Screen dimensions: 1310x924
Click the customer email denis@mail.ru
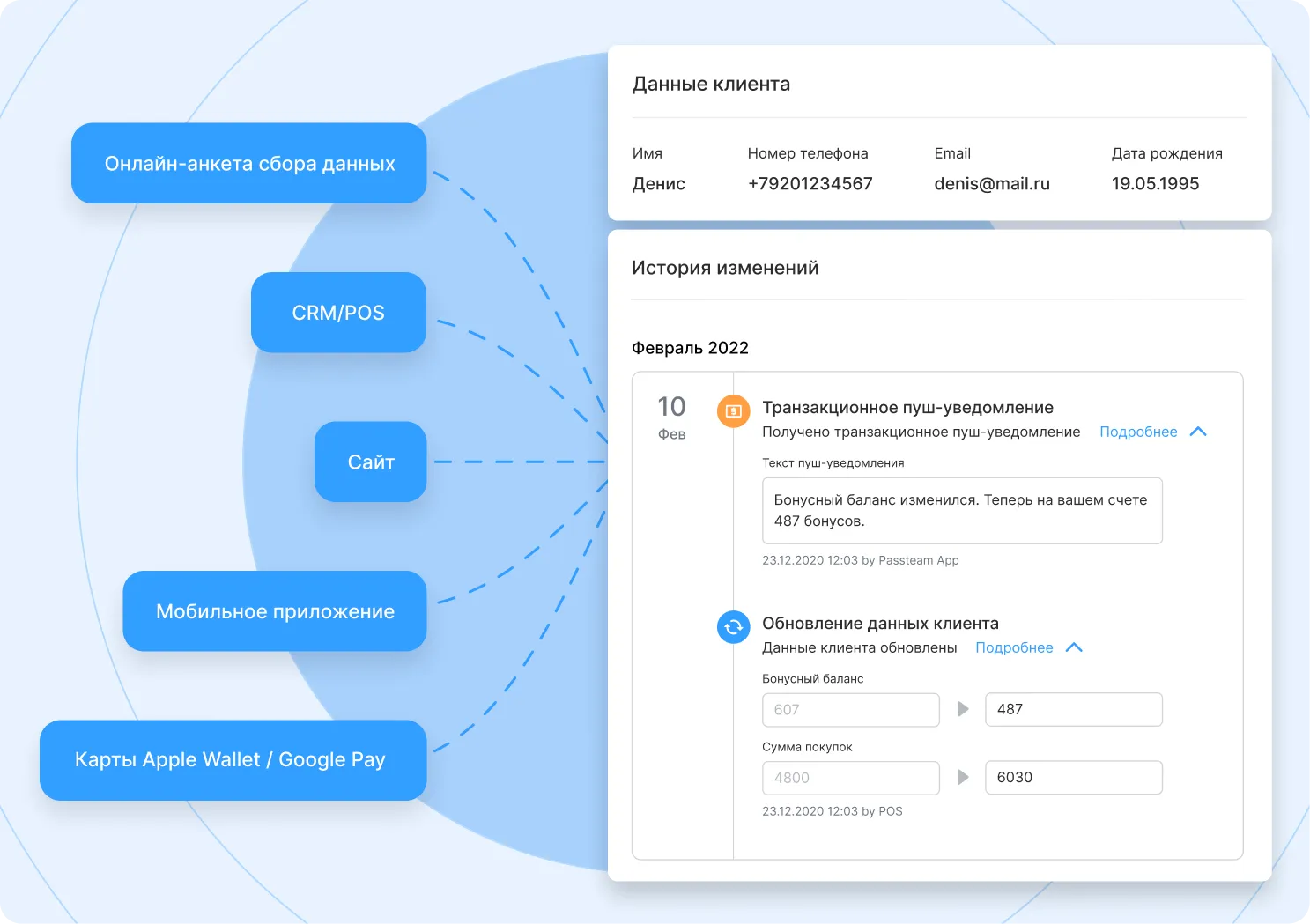coord(992,184)
